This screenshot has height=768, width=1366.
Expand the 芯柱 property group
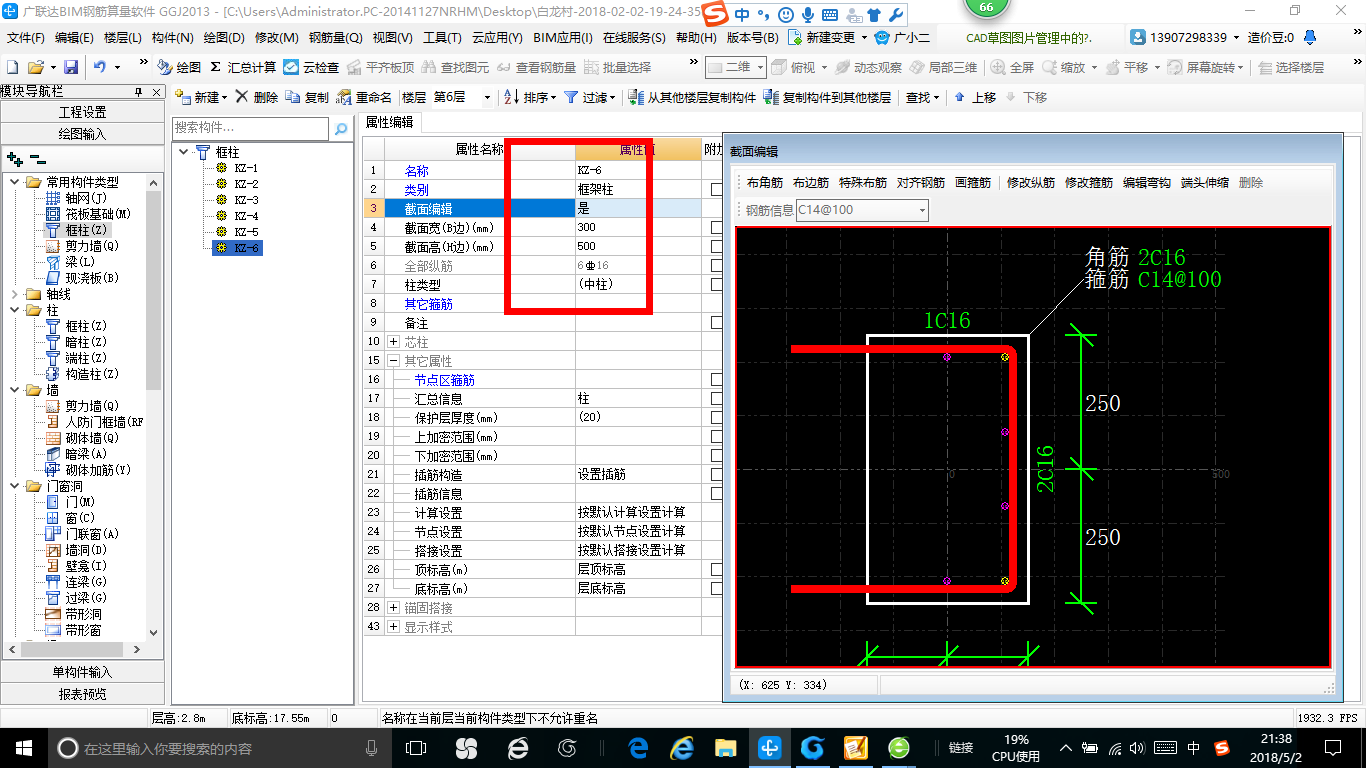(x=394, y=342)
